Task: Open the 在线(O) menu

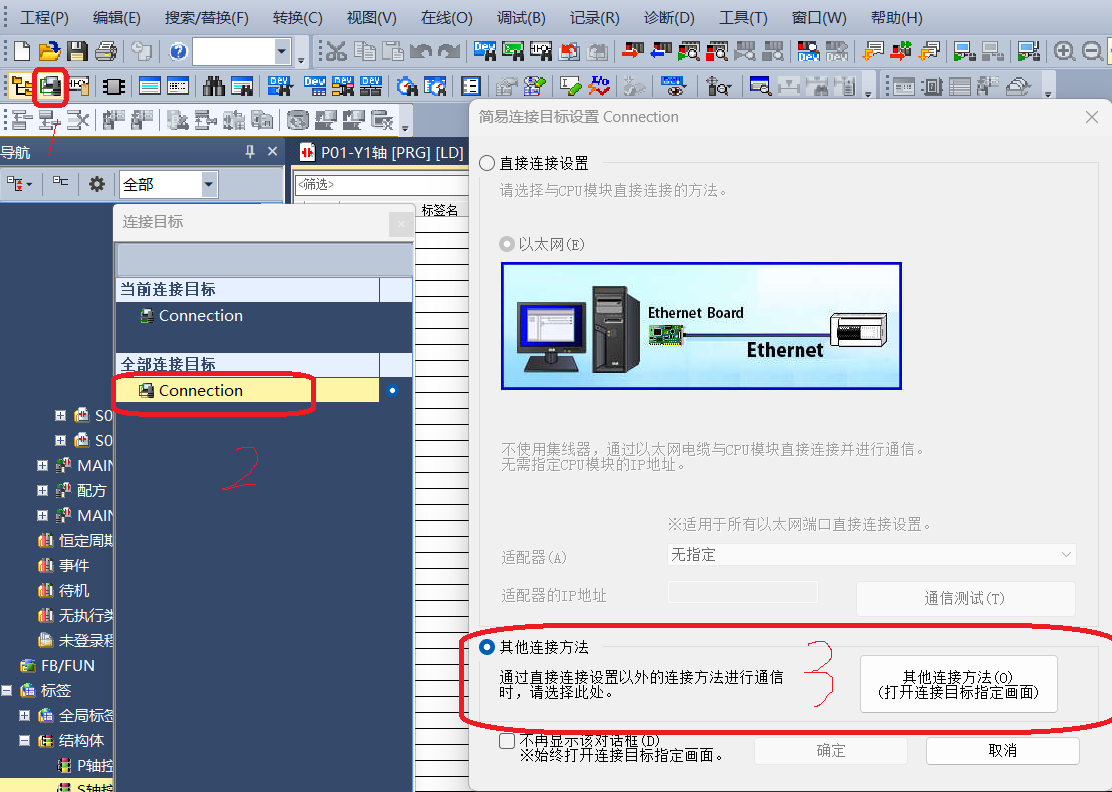Action: point(446,18)
